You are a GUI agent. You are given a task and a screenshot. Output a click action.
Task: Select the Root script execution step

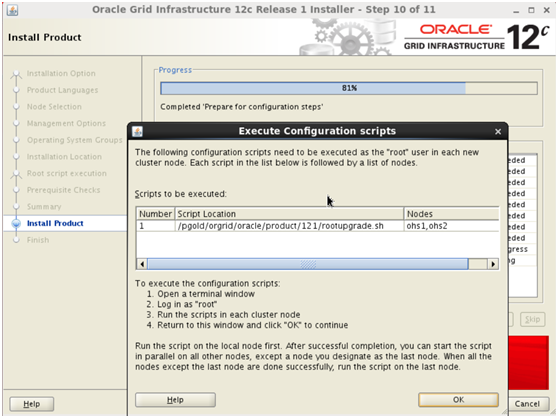(67, 173)
